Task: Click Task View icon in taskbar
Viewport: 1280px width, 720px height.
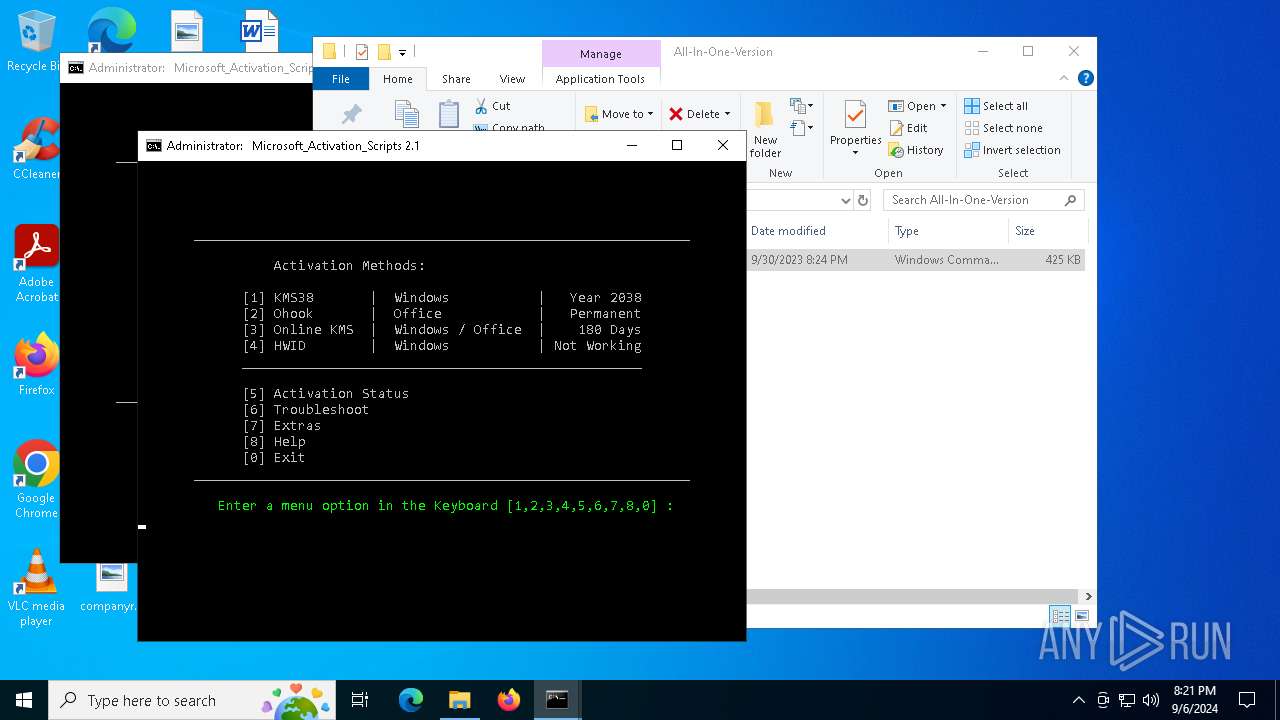Action: tap(360, 700)
